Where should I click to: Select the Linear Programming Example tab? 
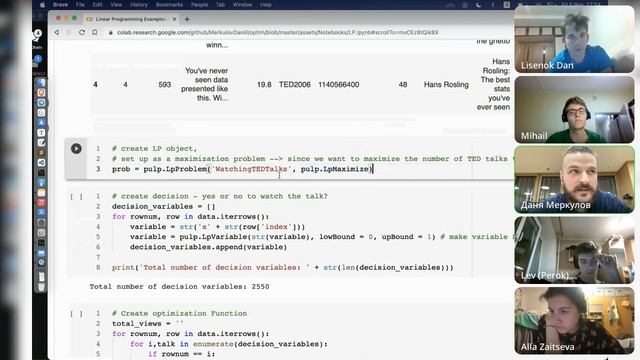click(x=130, y=19)
